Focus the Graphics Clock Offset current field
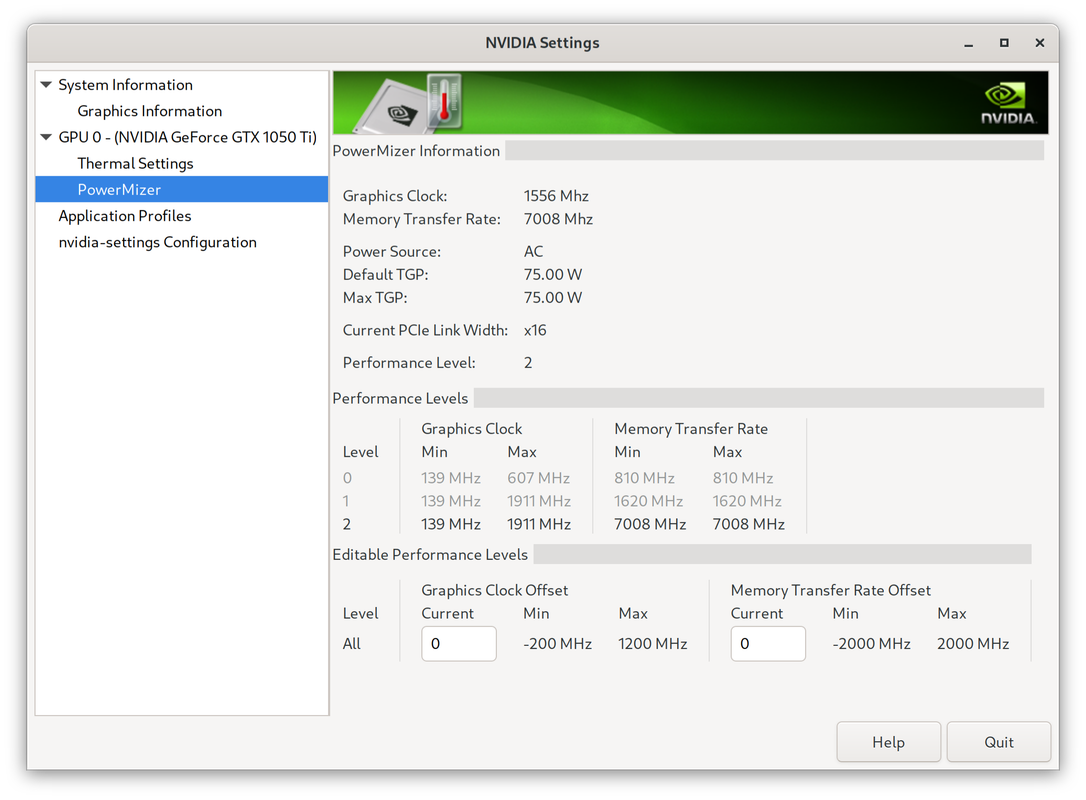Viewport: 1086px width, 800px height. [x=459, y=643]
